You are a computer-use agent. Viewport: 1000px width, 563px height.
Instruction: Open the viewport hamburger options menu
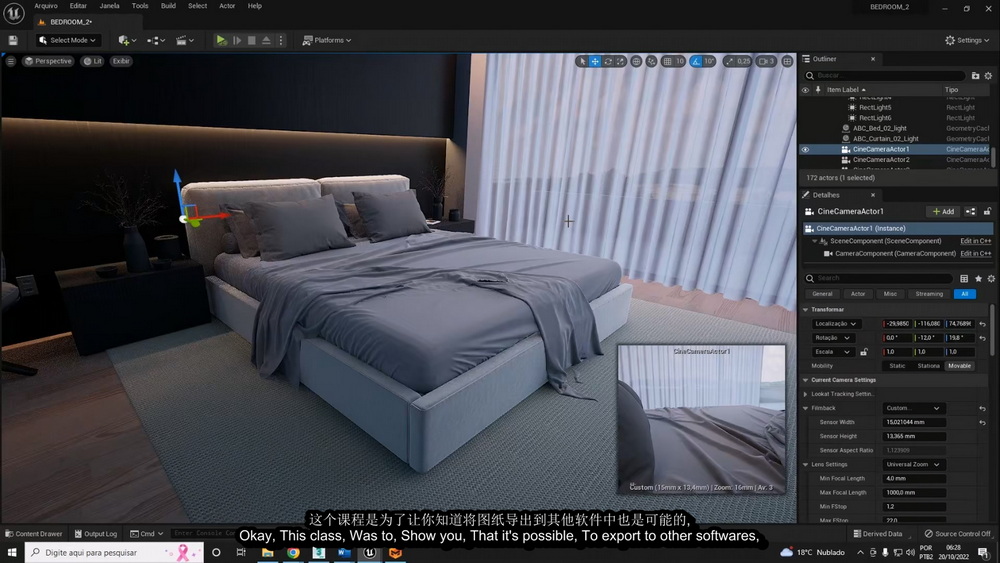click(x=11, y=61)
